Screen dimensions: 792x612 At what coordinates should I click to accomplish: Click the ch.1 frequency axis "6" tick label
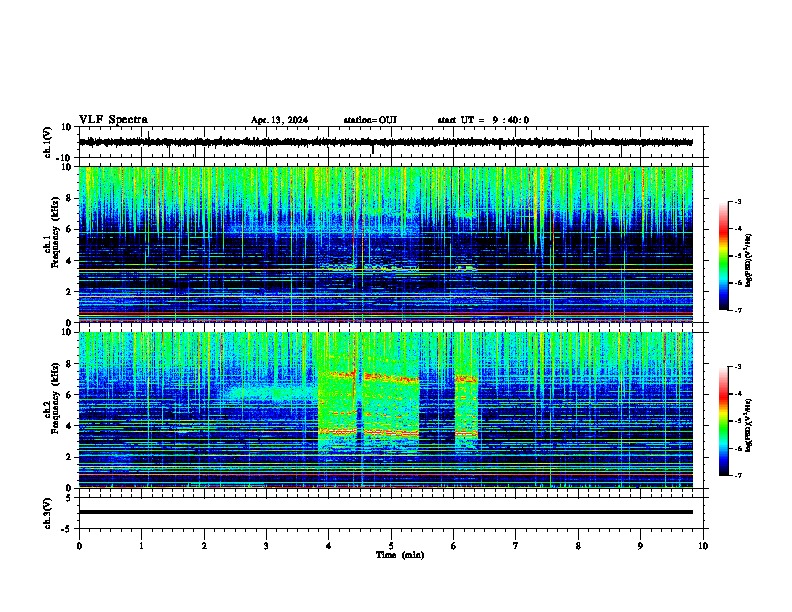point(70,229)
